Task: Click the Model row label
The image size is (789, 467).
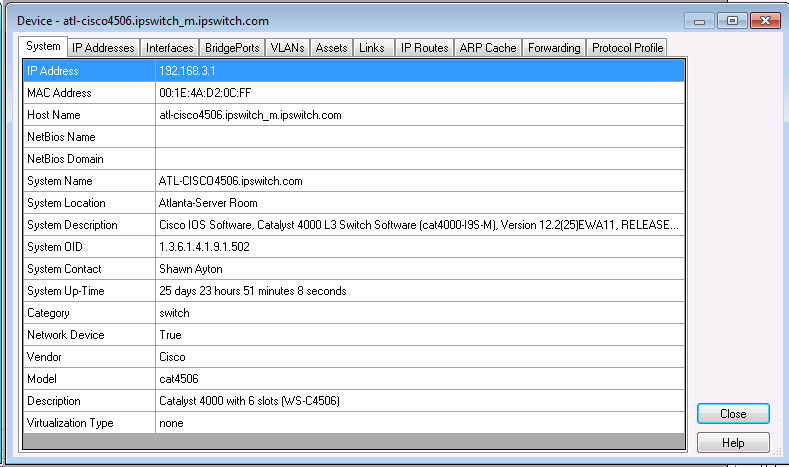Action: [89, 379]
